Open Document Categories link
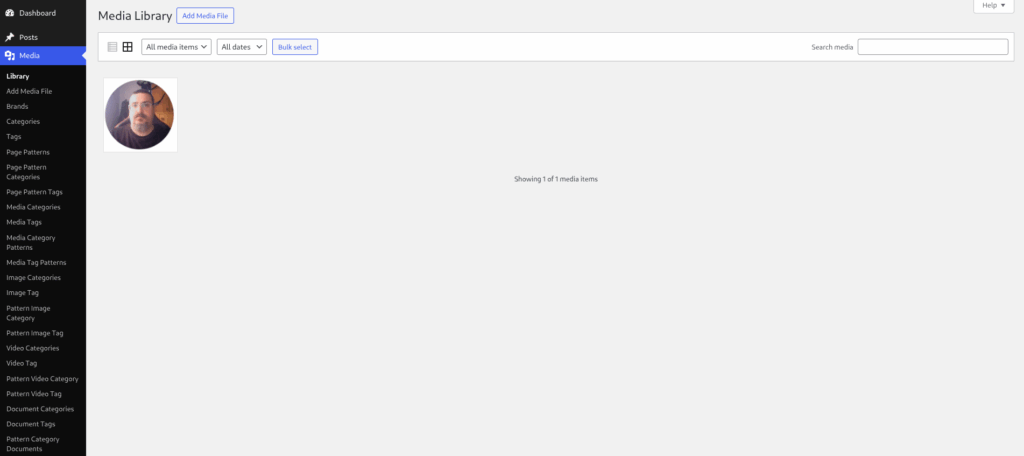 [40, 409]
